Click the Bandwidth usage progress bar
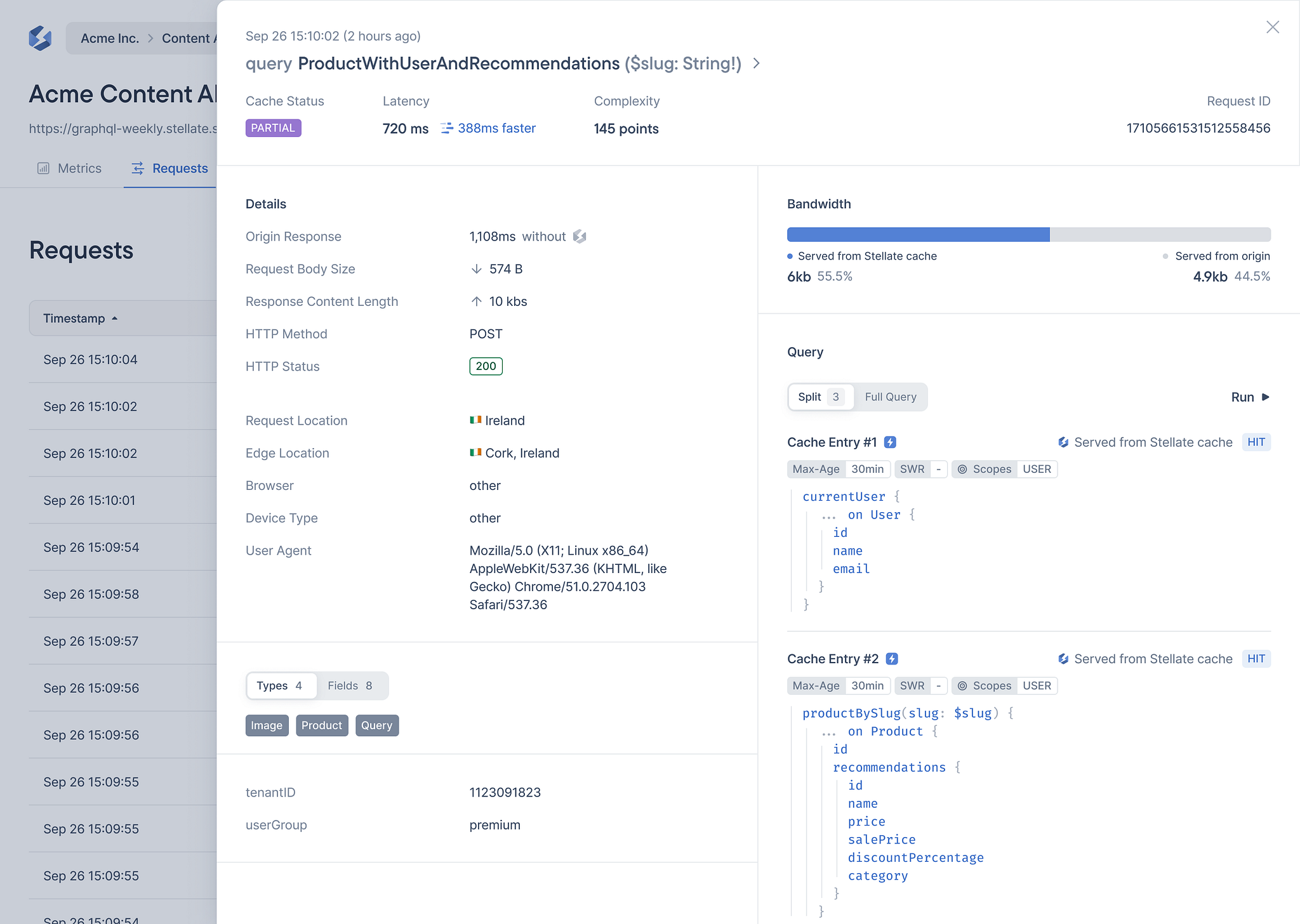 (1028, 234)
